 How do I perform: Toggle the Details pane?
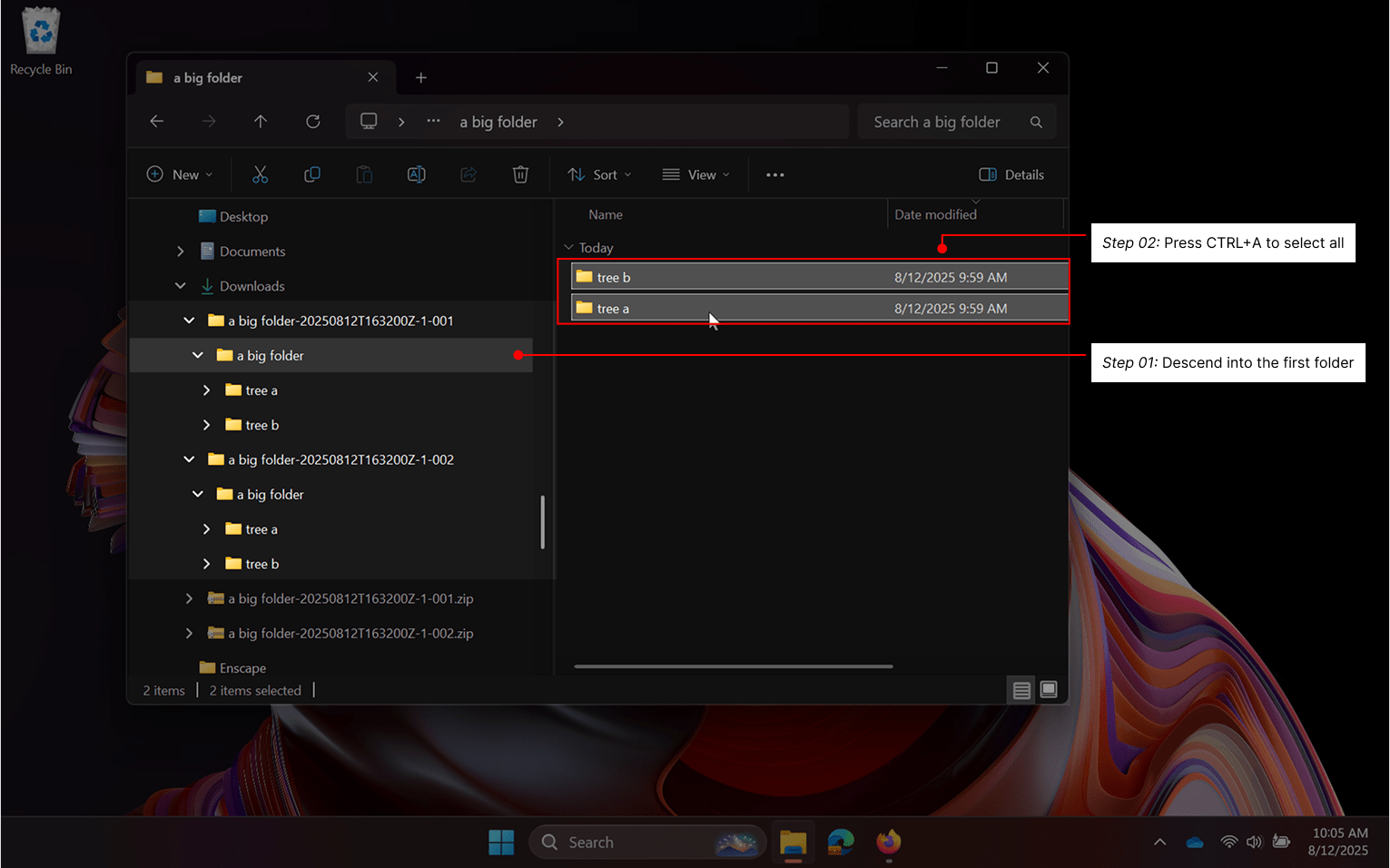(x=1011, y=174)
